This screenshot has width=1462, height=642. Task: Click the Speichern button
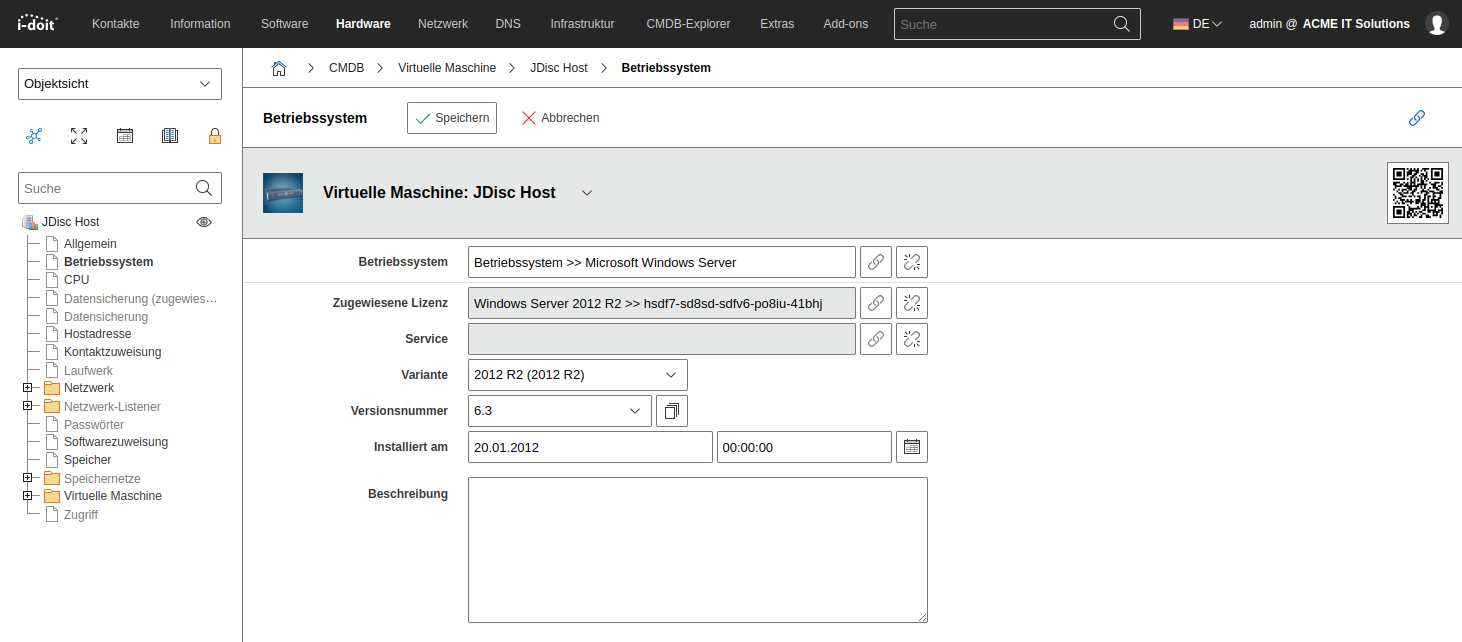(x=452, y=118)
